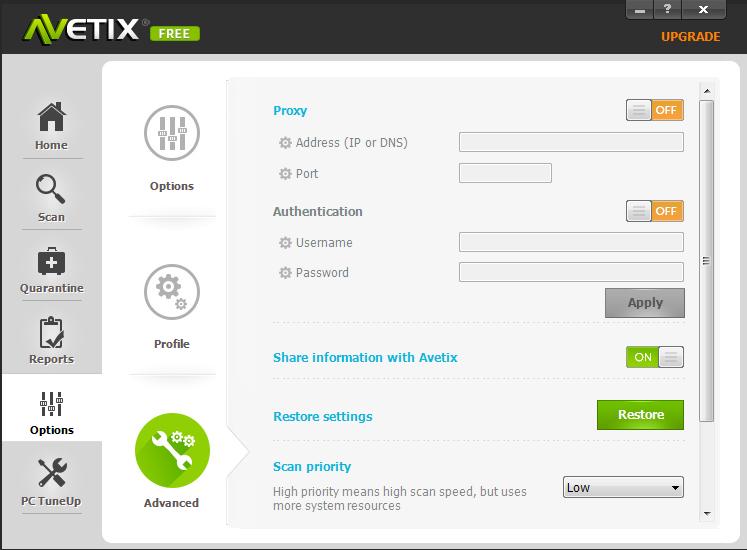Click the Apply button
Viewport: 747px width, 550px height.
click(644, 303)
